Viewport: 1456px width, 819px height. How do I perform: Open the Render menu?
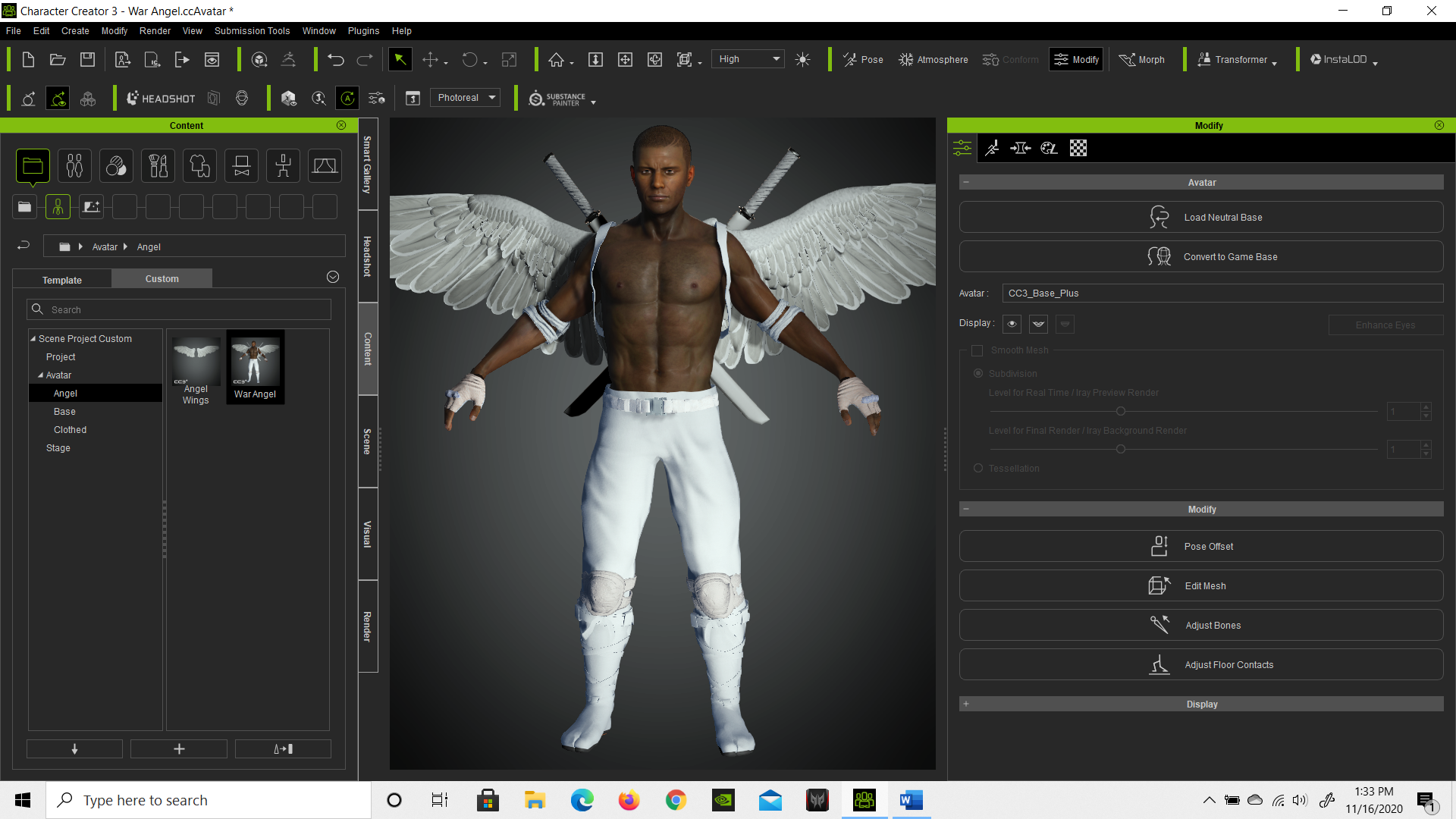tap(155, 31)
